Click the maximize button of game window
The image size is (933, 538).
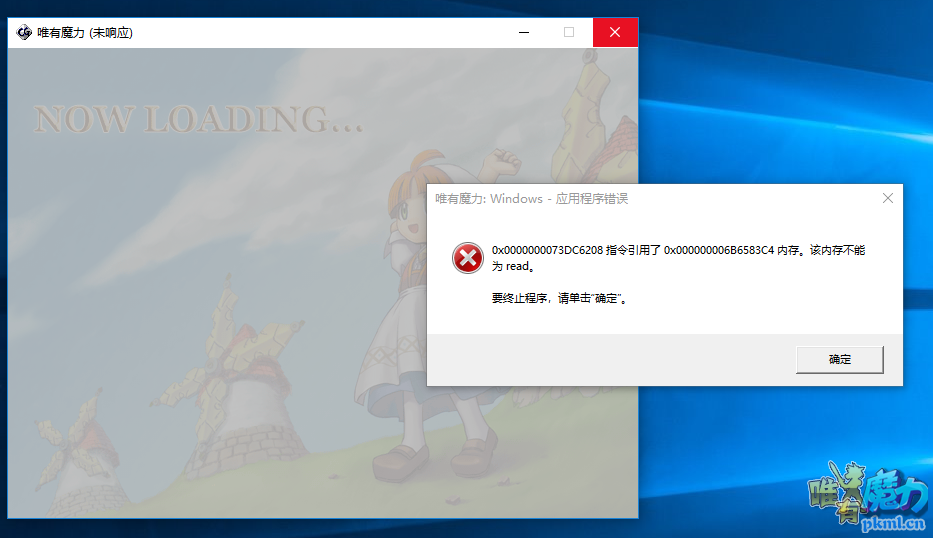pyautogui.click(x=569, y=32)
